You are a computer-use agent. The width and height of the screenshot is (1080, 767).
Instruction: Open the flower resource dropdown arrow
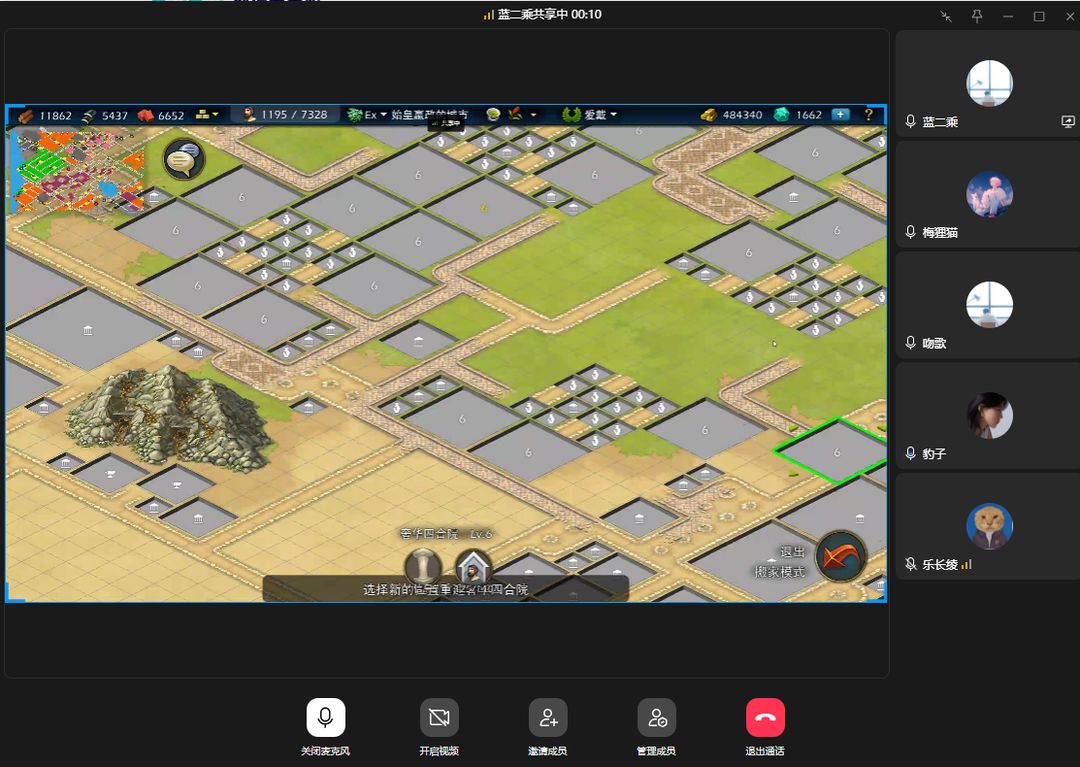(533, 115)
